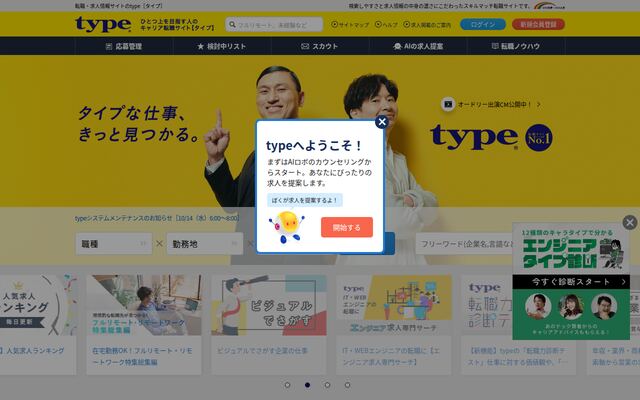
Task: Click the circle icon before サイトマップ
Action: click(x=335, y=24)
